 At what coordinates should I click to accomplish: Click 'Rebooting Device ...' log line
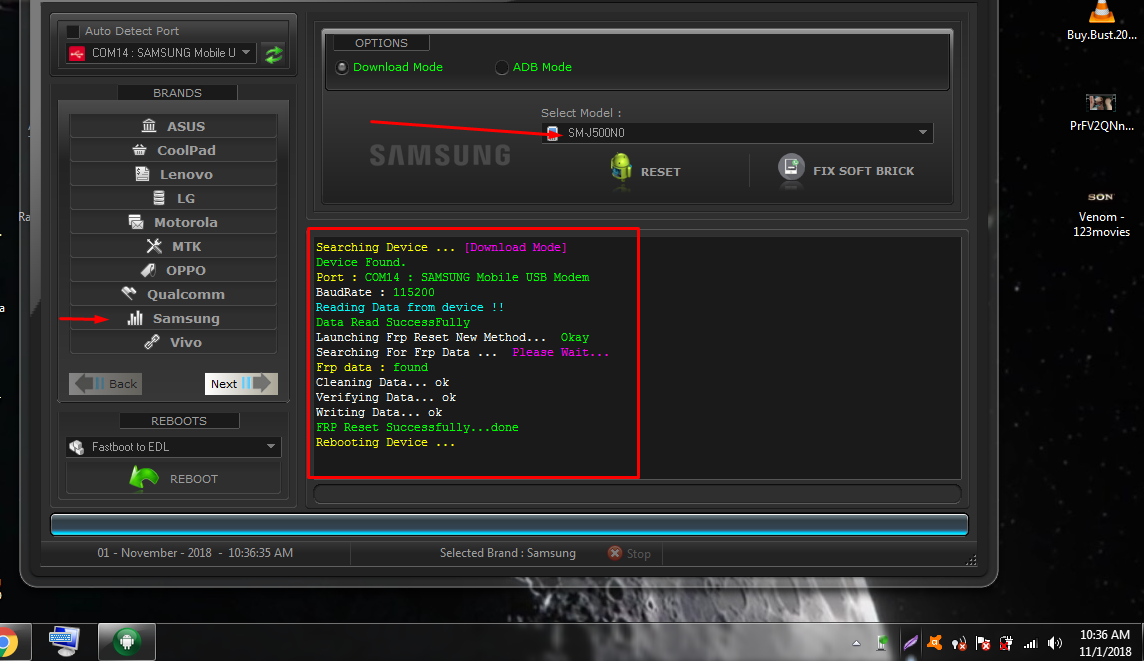[385, 443]
